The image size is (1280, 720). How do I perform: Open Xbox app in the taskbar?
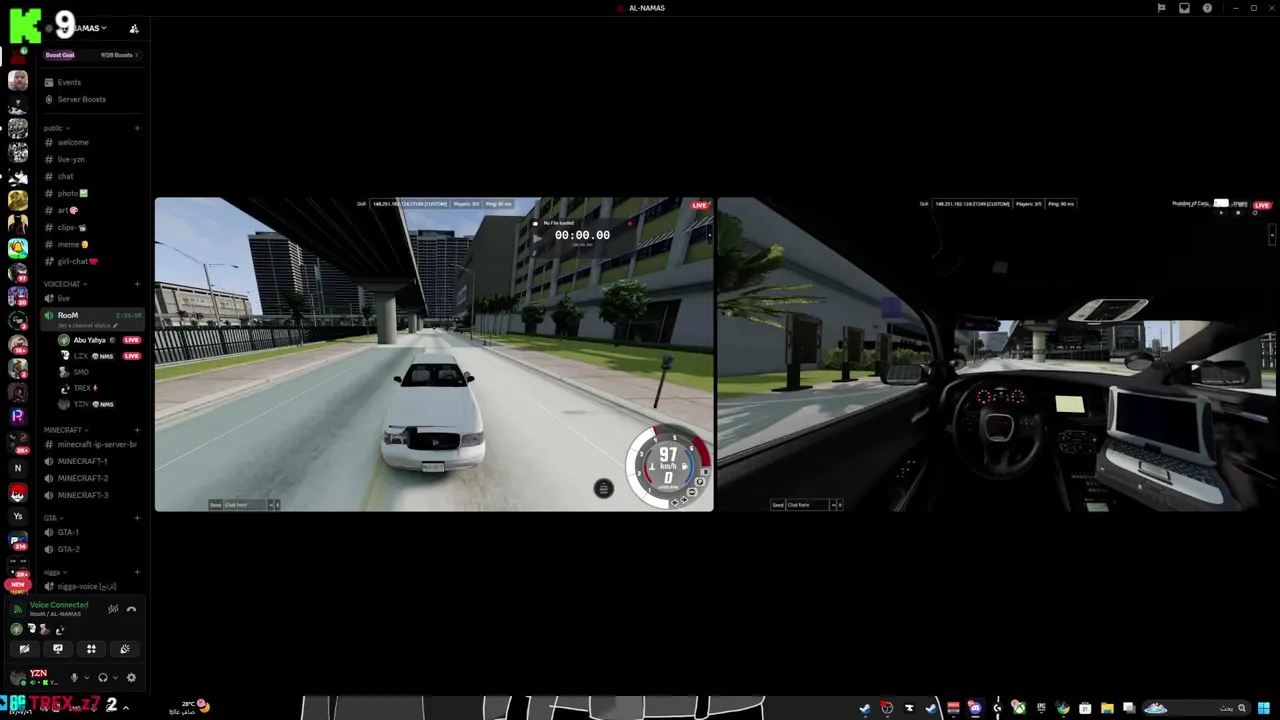(x=1020, y=708)
